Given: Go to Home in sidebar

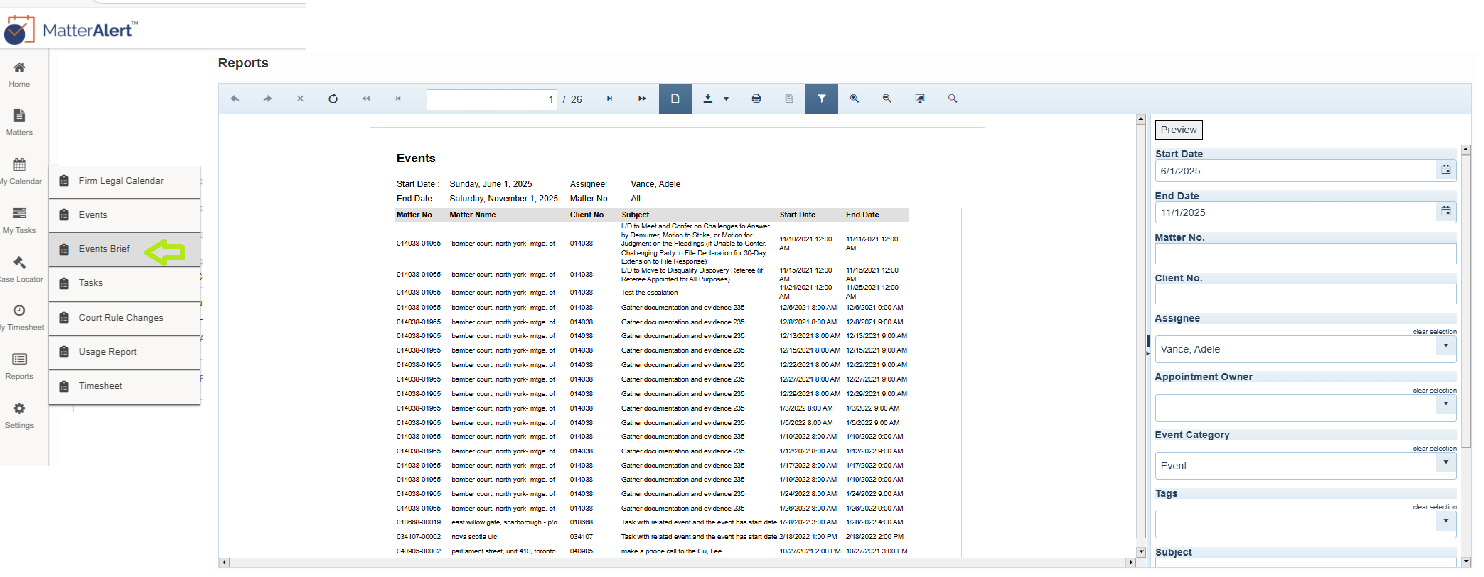Looking at the screenshot, I should (x=19, y=74).
